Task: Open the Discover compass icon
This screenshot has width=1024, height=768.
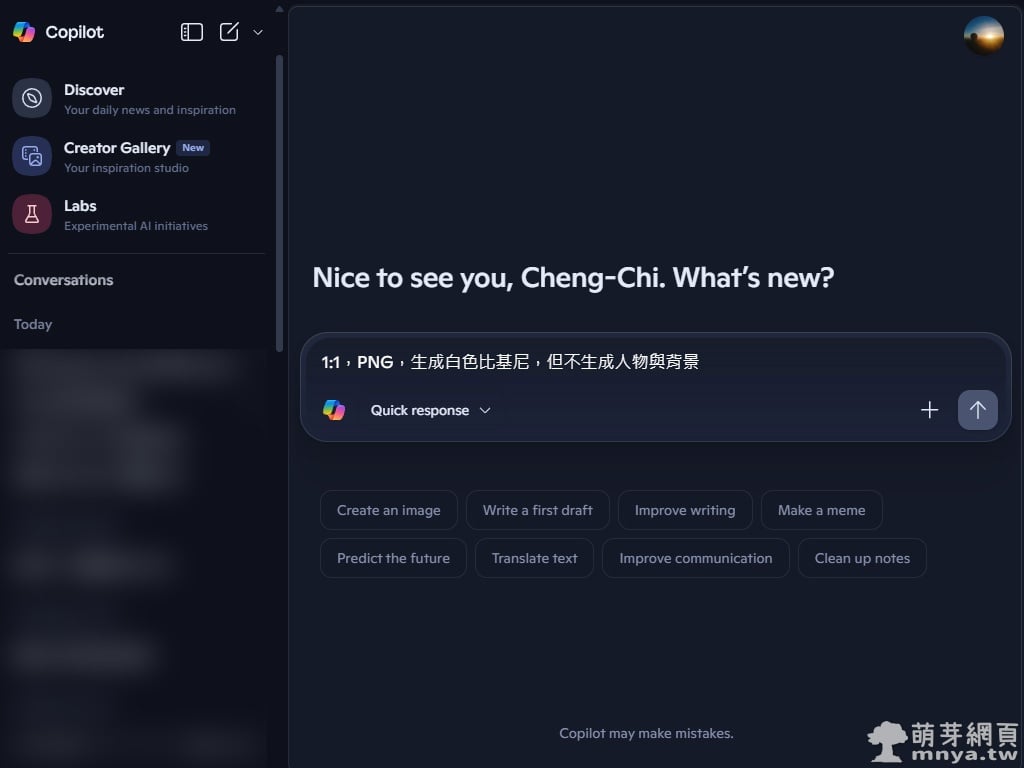Action: pos(32,98)
